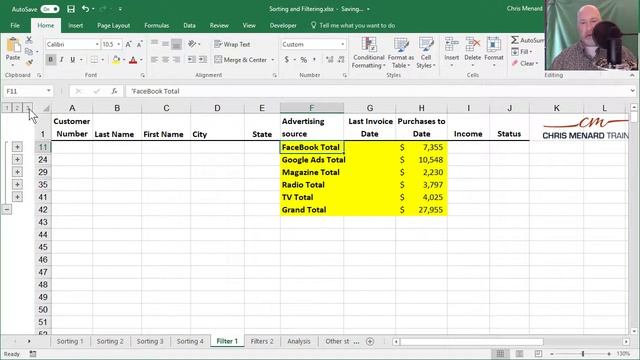Viewport: 640px width, 360px height.
Task: Click the Save icon in title bar
Action: [x=71, y=9]
